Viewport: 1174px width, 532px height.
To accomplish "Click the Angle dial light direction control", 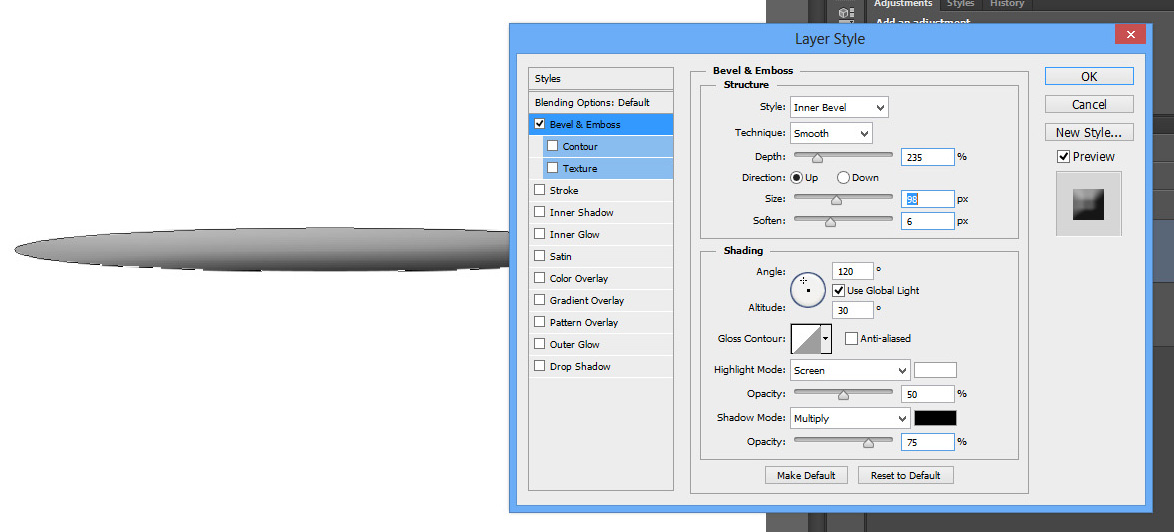I will pos(807,290).
